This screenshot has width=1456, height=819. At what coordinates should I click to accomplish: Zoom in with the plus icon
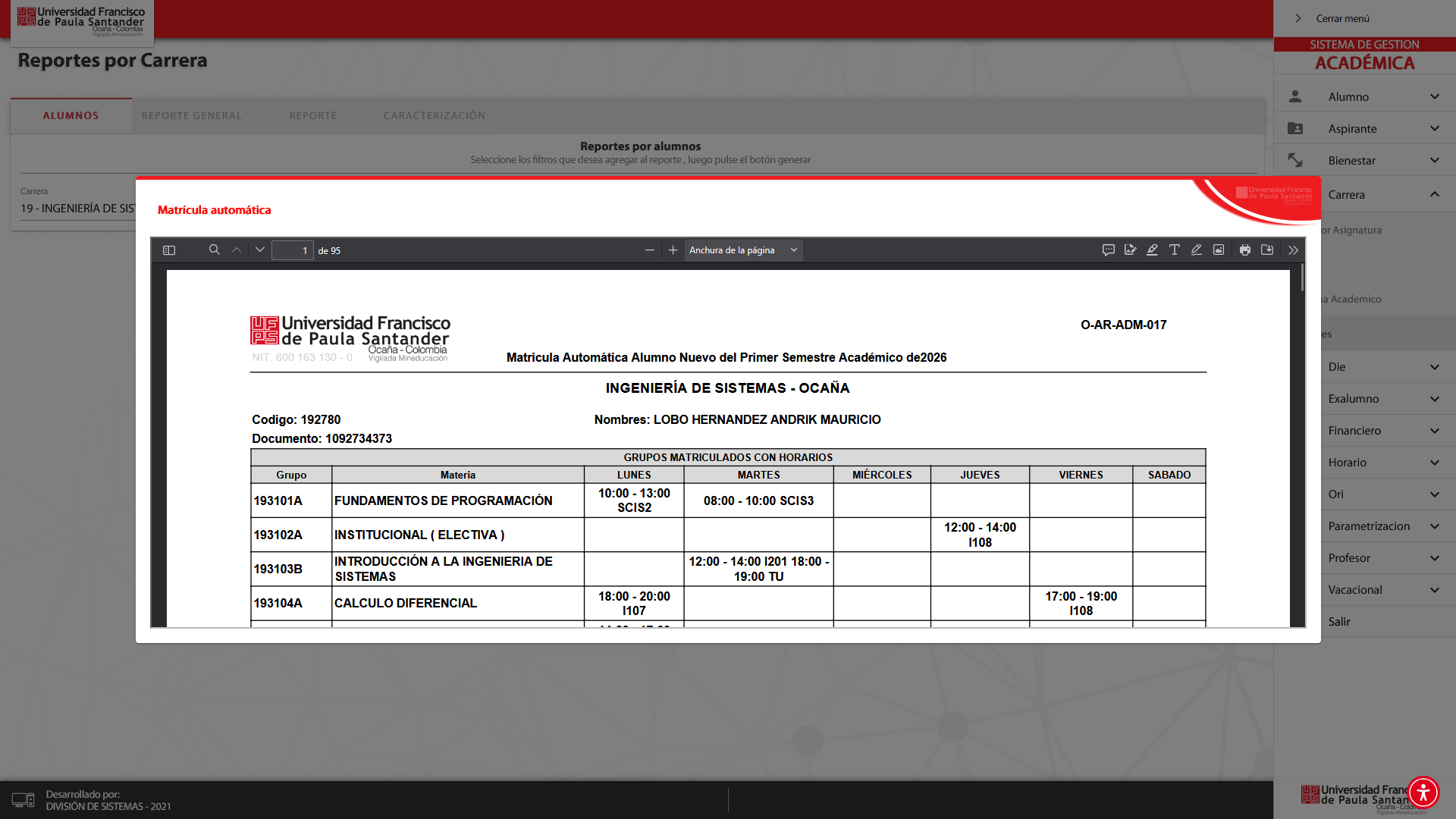(673, 250)
